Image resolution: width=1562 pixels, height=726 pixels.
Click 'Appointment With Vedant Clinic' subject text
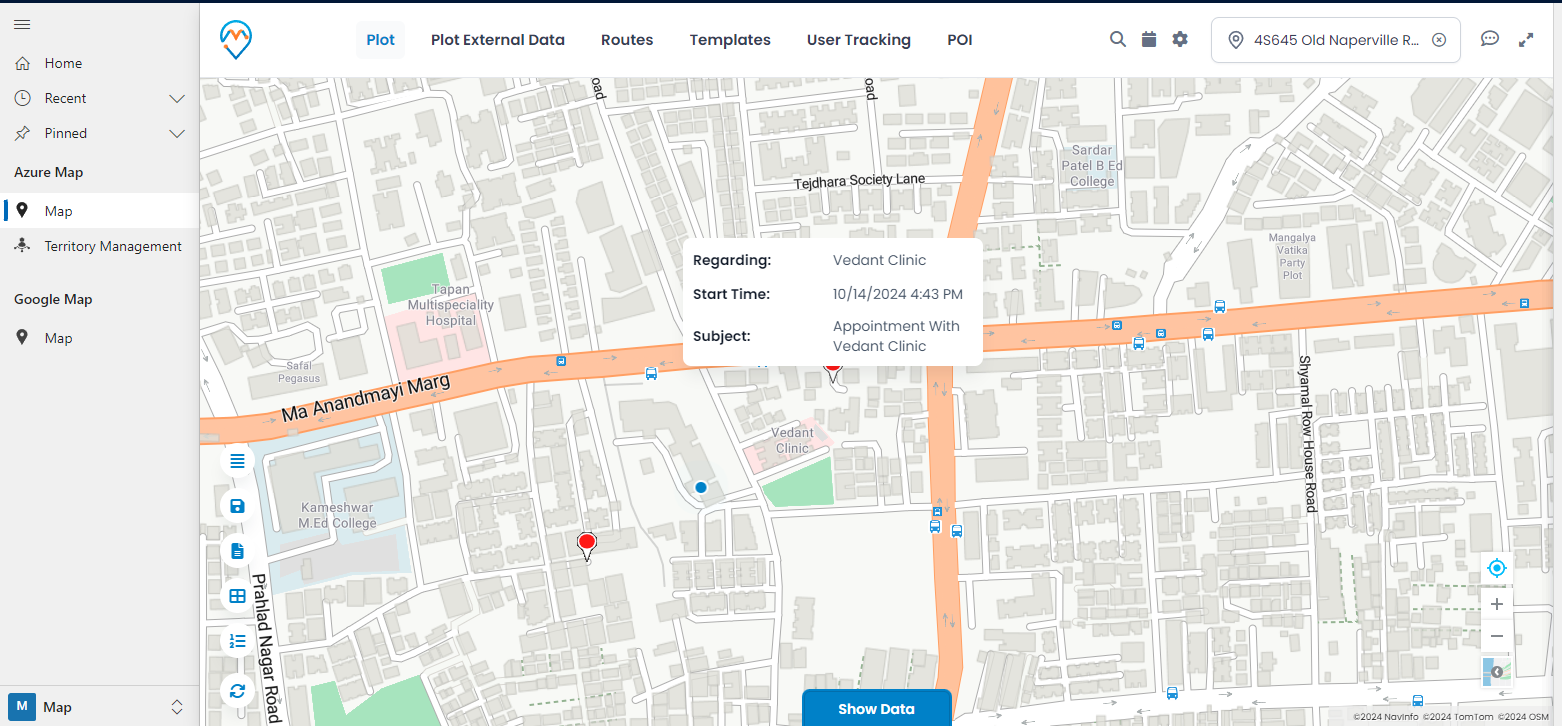896,336
